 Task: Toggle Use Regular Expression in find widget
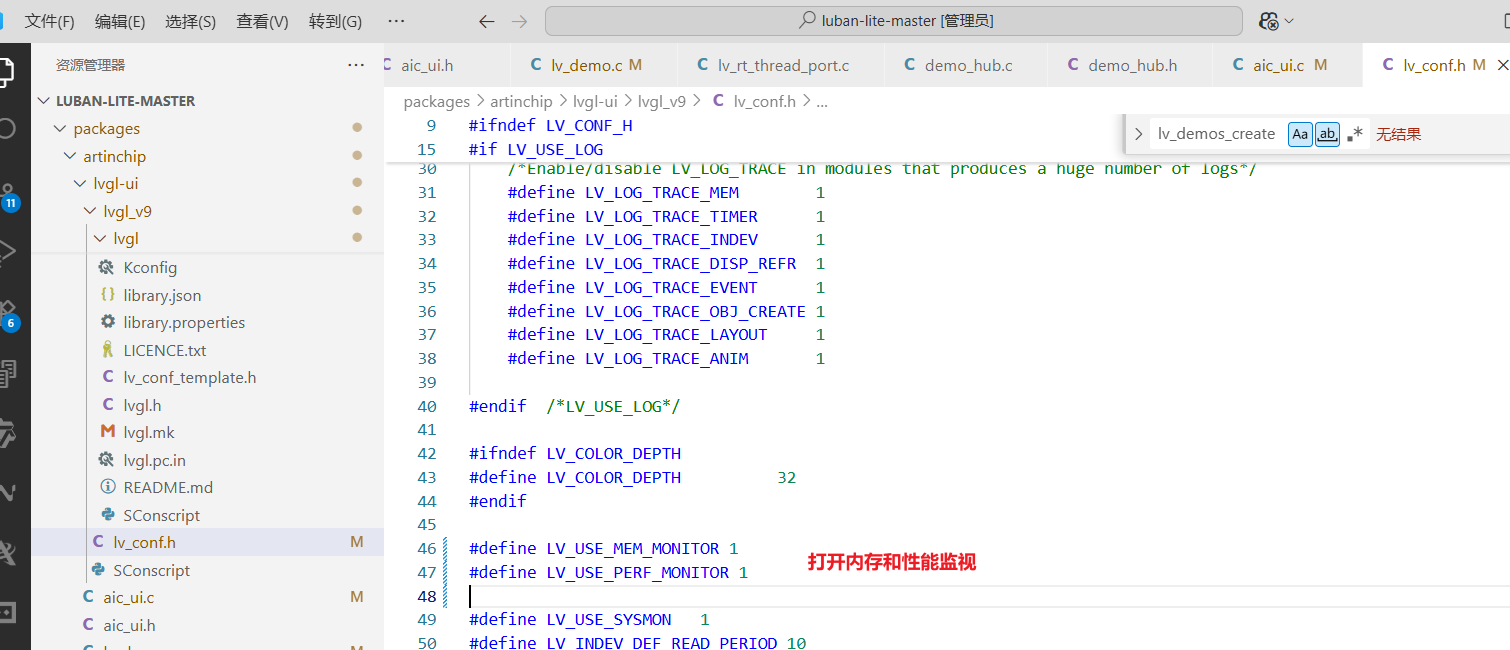[x=1355, y=134]
